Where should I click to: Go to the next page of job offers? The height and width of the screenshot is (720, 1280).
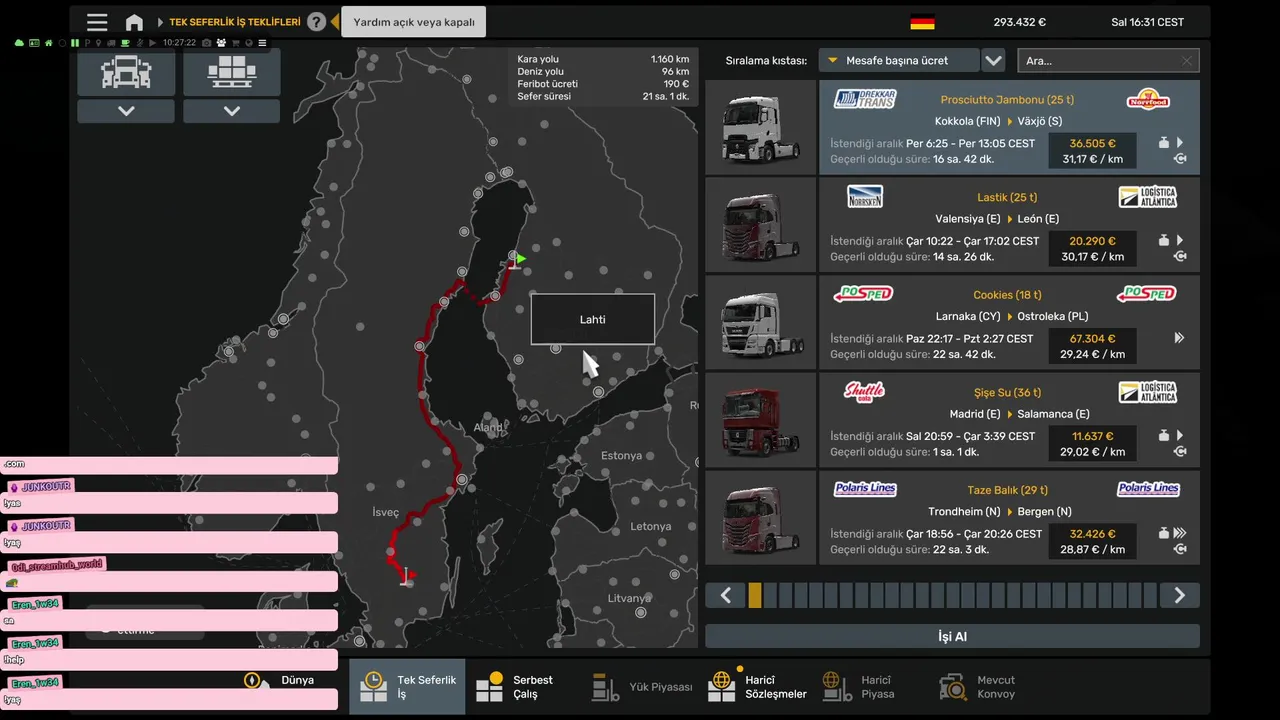[1179, 595]
